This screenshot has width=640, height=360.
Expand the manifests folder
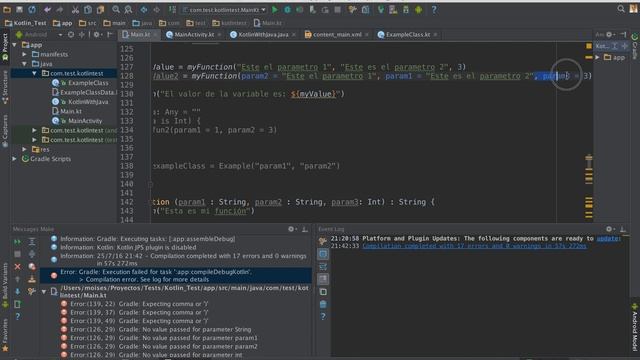point(24,54)
